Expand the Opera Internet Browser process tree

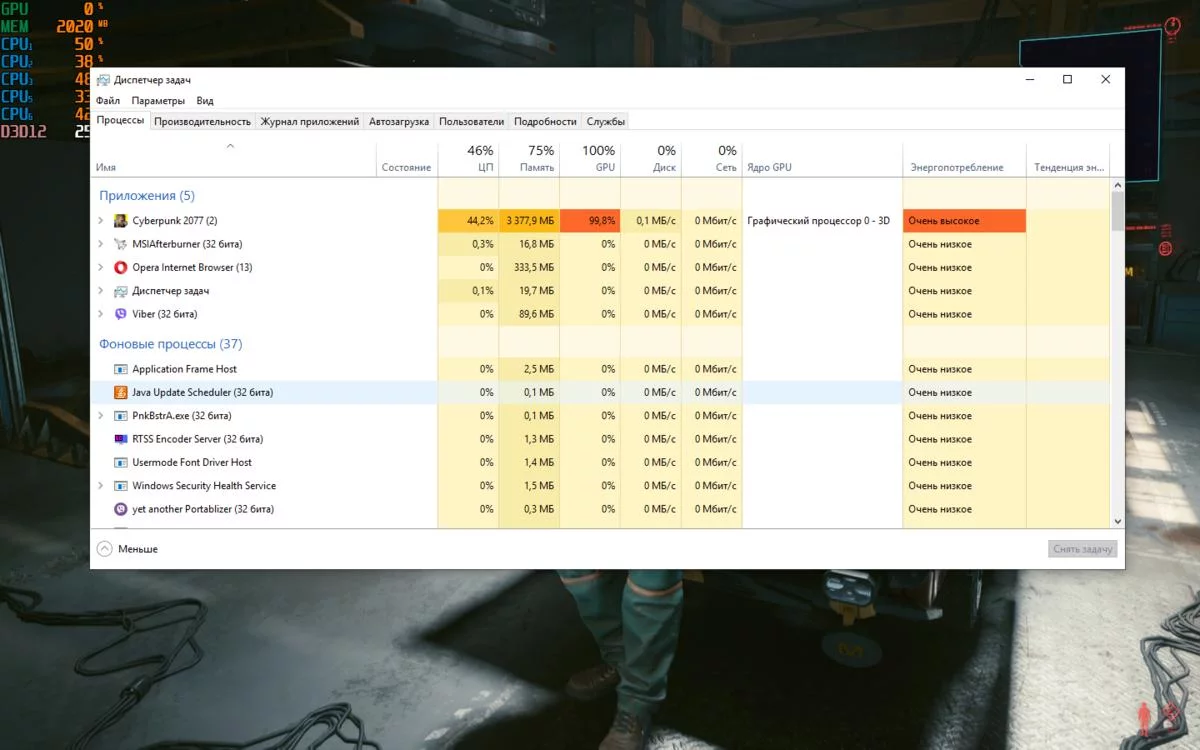pos(101,268)
